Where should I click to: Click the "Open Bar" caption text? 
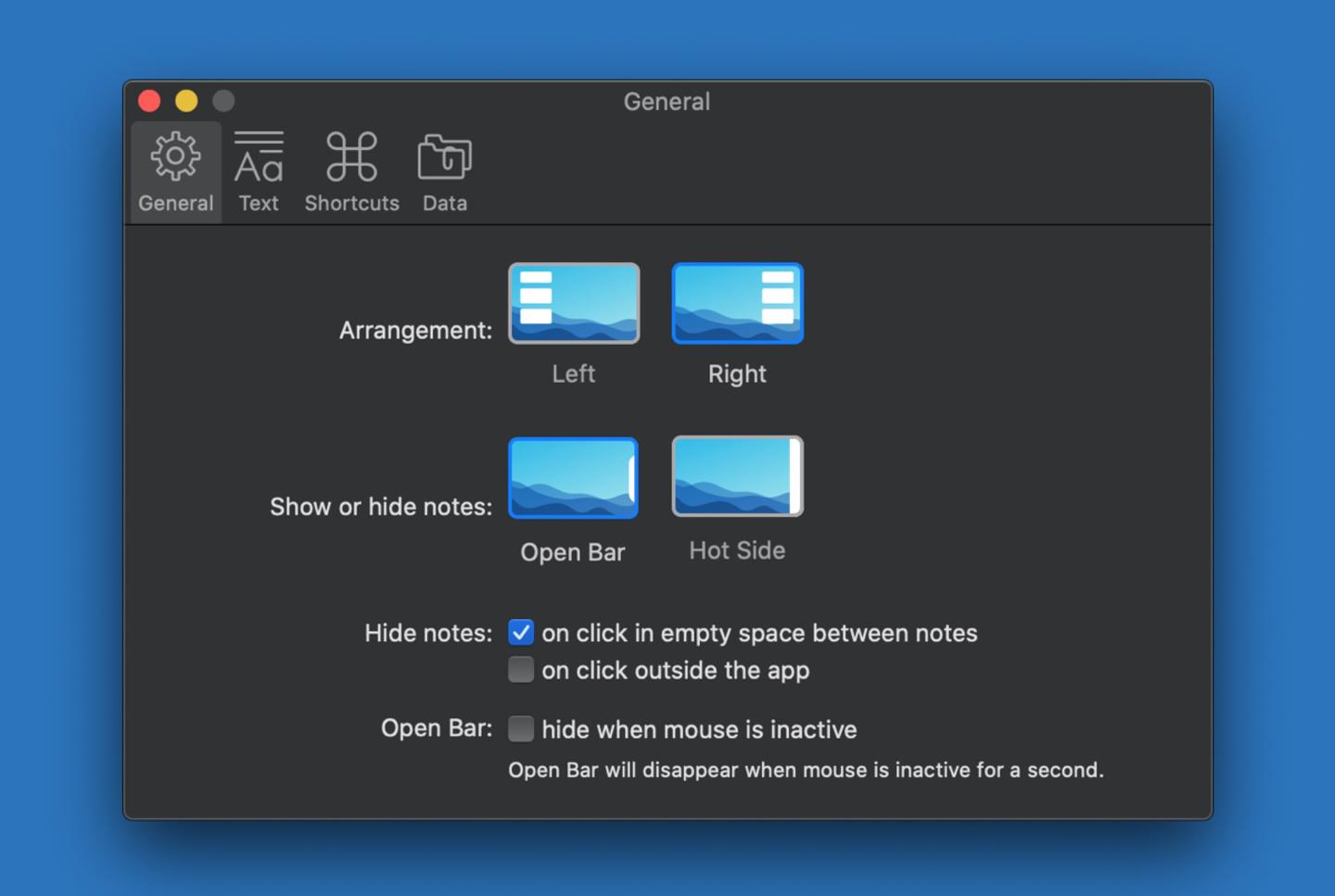(573, 552)
